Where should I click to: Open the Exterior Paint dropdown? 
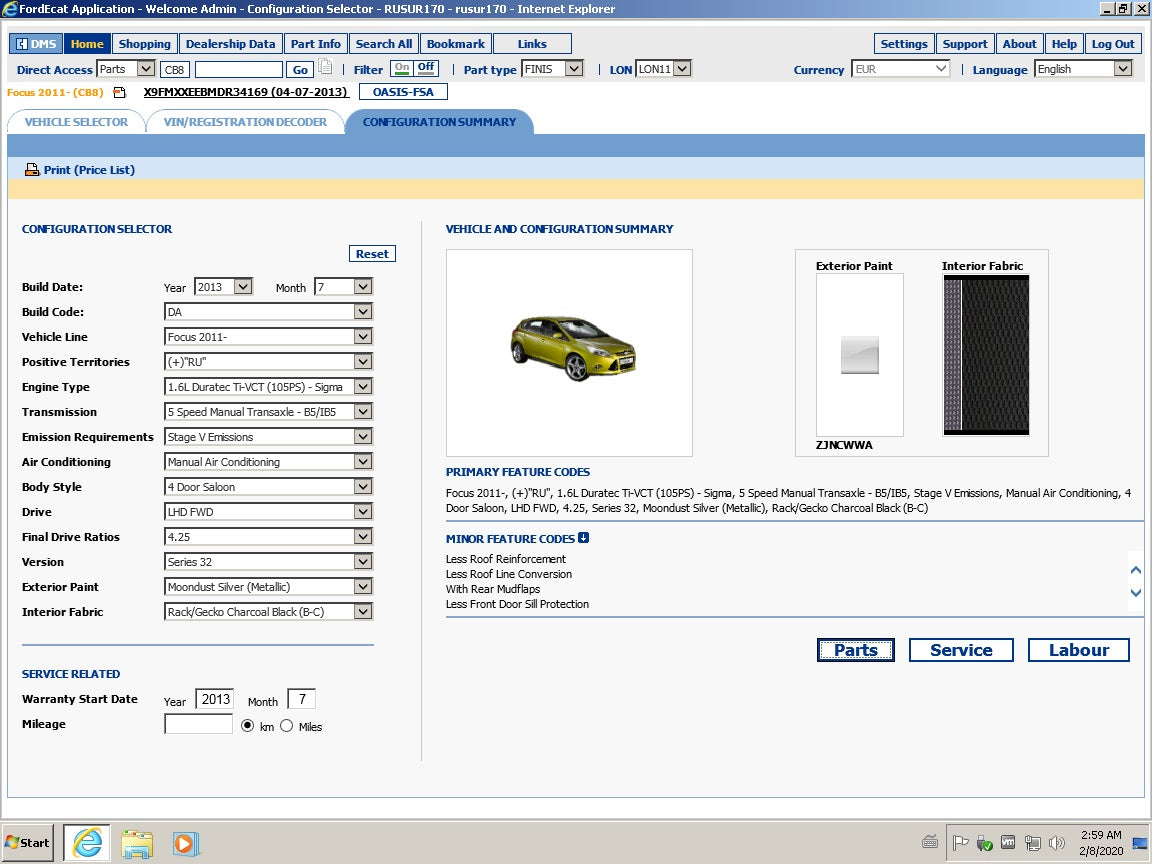pyautogui.click(x=364, y=587)
